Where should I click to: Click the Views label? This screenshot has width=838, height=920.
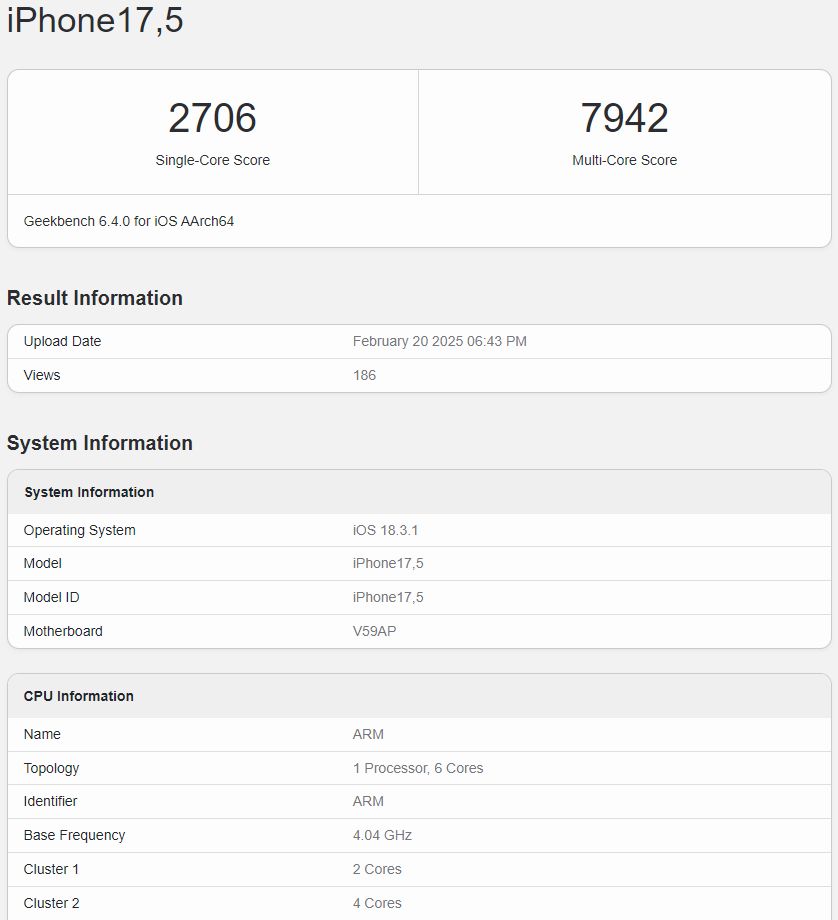pyautogui.click(x=42, y=376)
